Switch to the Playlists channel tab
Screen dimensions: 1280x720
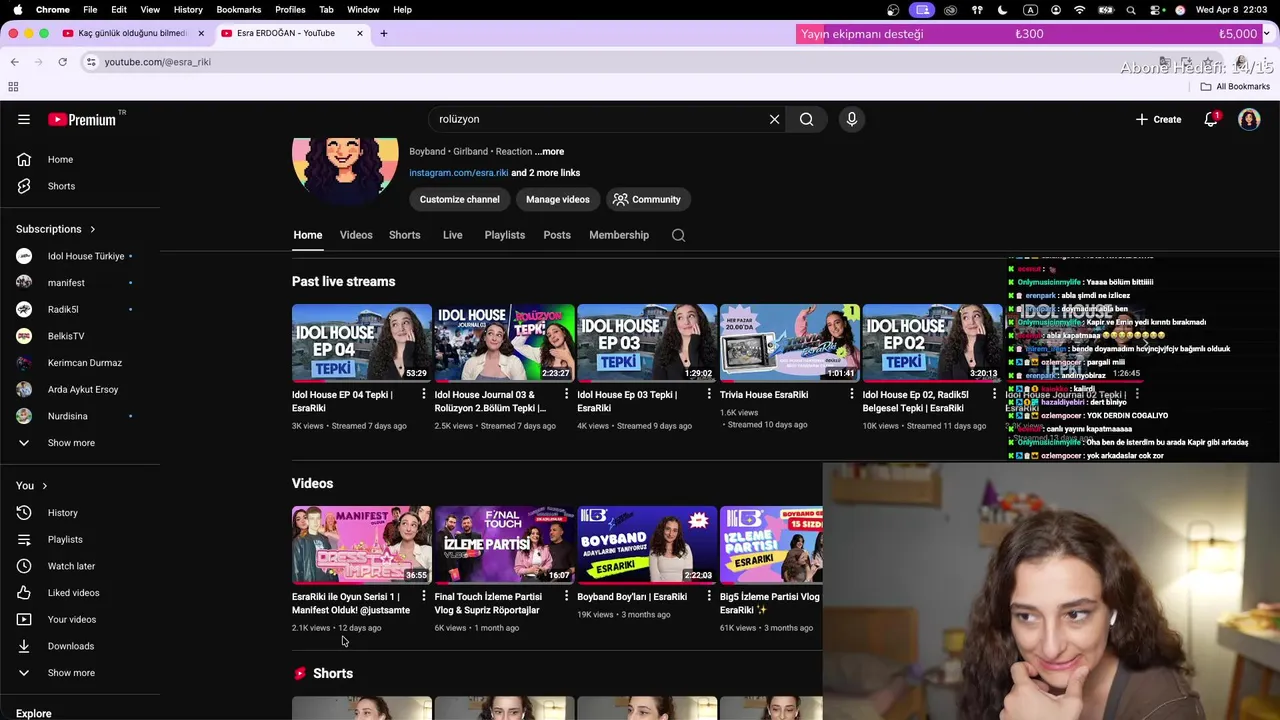pyautogui.click(x=504, y=235)
